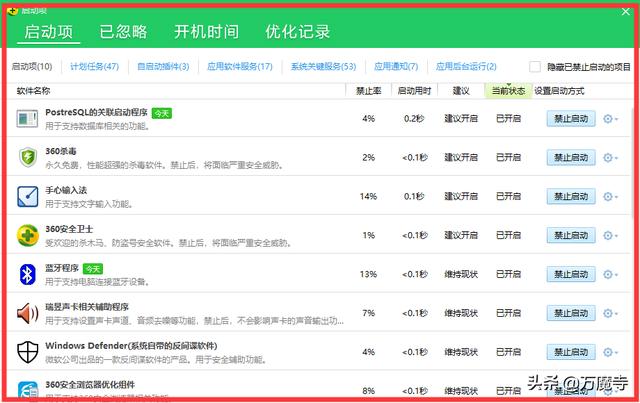
Task: Click the 360杀毒 shield icon
Action: [x=28, y=158]
